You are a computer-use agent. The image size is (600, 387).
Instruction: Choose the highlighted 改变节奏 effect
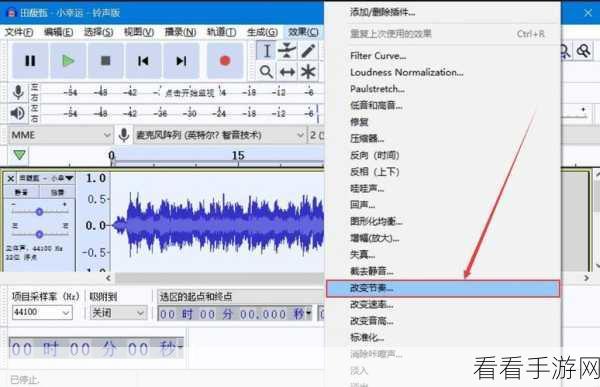pos(443,288)
